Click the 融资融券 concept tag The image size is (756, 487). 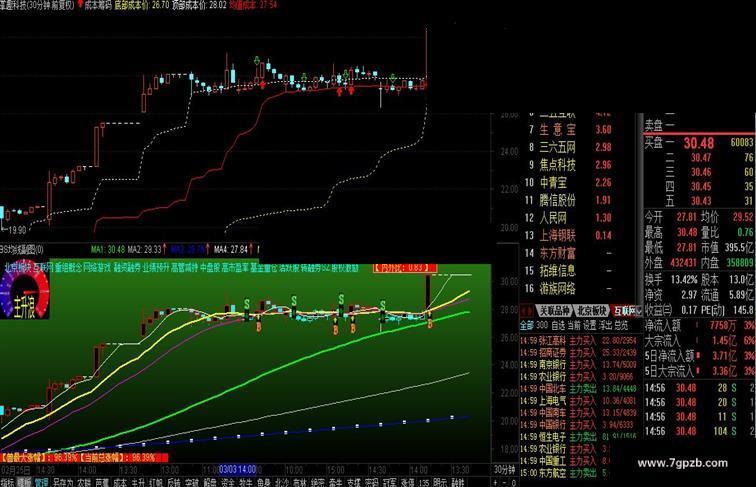click(126, 268)
